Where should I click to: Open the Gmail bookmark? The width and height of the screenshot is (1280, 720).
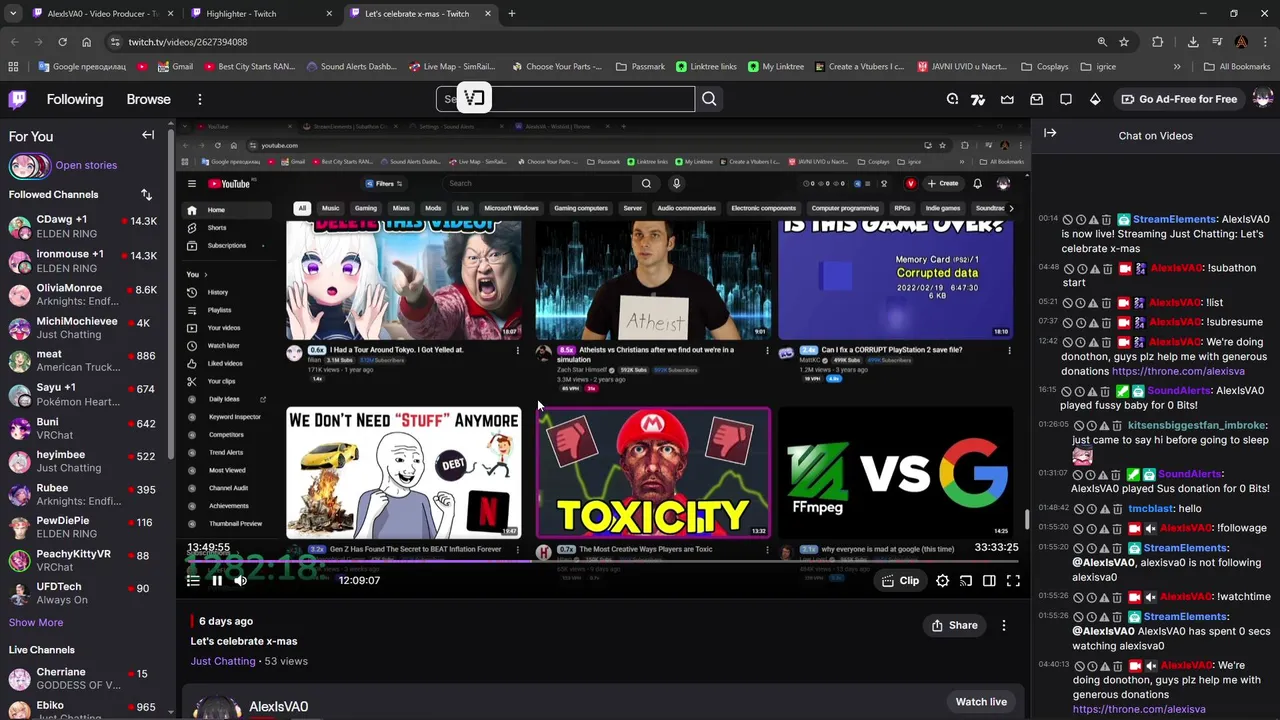tap(175, 66)
